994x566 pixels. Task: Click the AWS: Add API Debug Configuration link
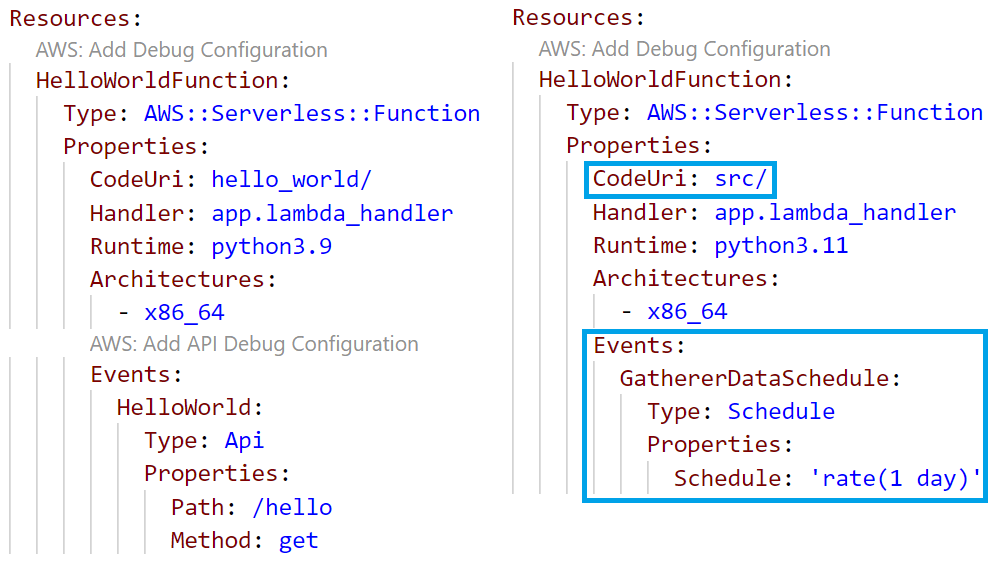coord(254,344)
